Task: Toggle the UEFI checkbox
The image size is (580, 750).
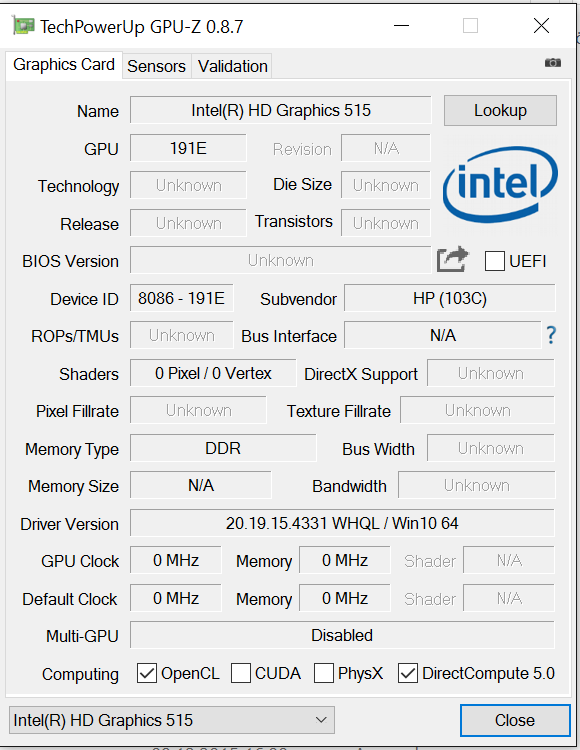Action: [x=494, y=261]
